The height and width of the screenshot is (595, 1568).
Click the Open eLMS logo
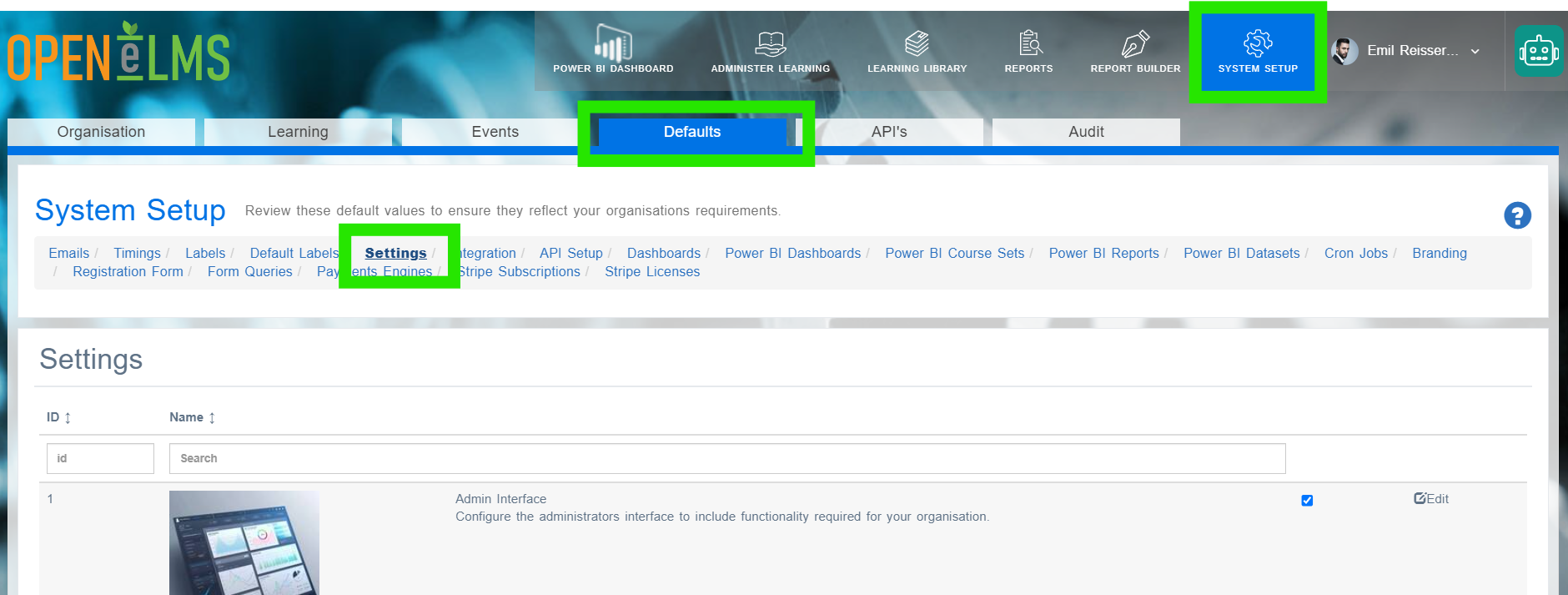click(x=118, y=52)
